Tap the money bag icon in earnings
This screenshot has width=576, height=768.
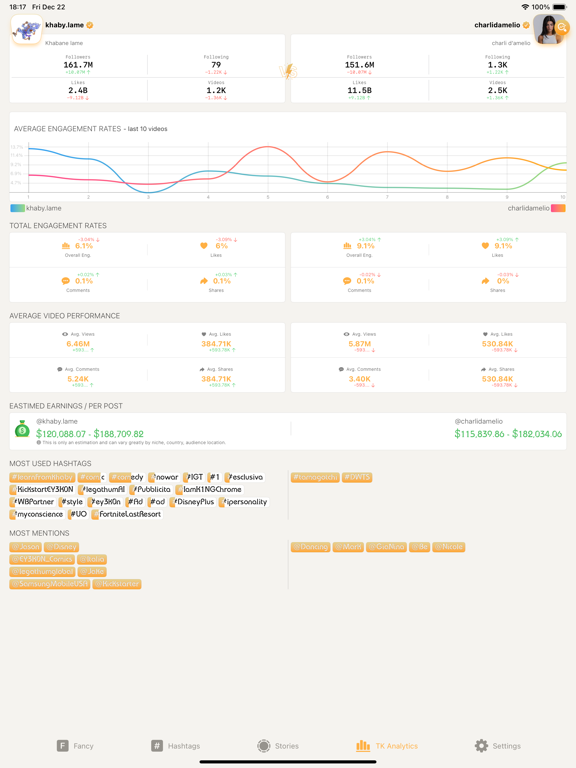[x=22, y=429]
